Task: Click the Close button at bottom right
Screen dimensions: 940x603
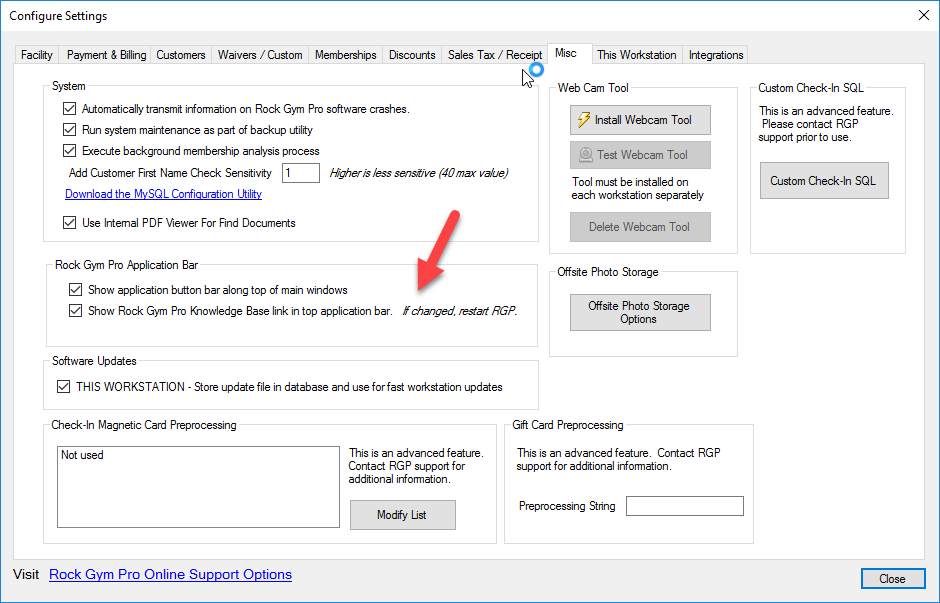Action: point(893,579)
